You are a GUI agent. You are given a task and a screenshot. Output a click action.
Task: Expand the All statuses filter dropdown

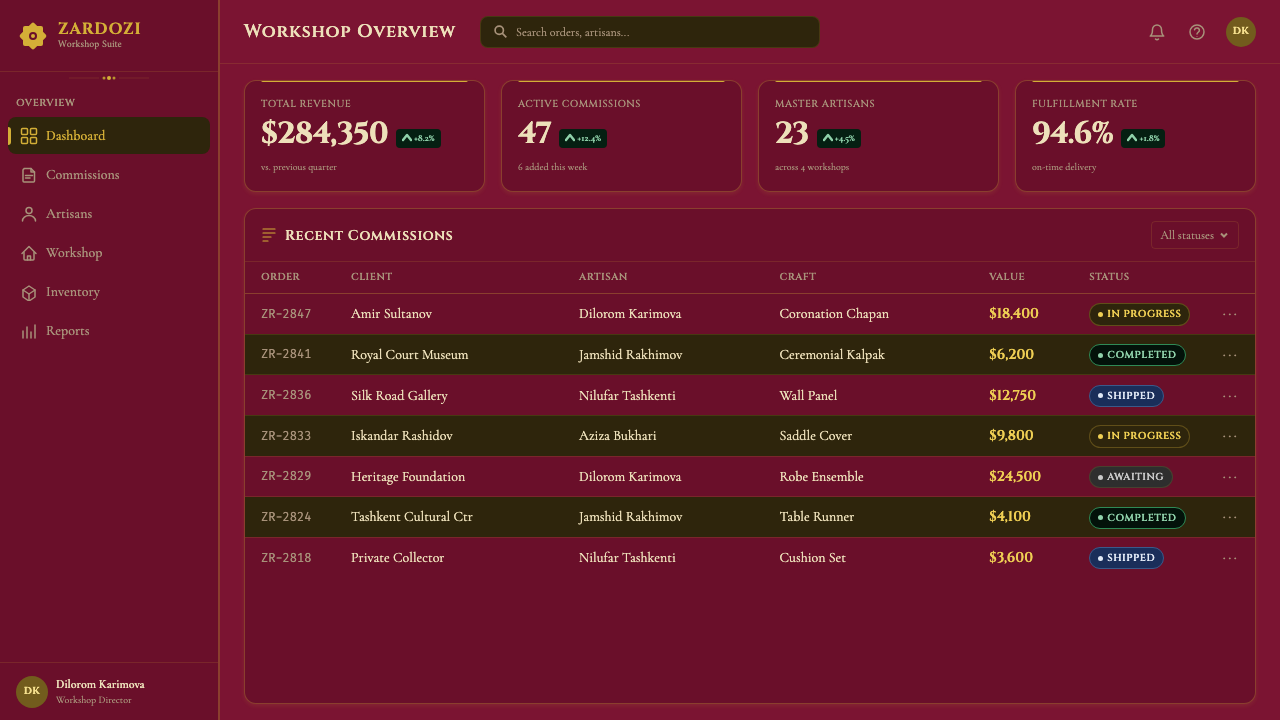[1195, 235]
